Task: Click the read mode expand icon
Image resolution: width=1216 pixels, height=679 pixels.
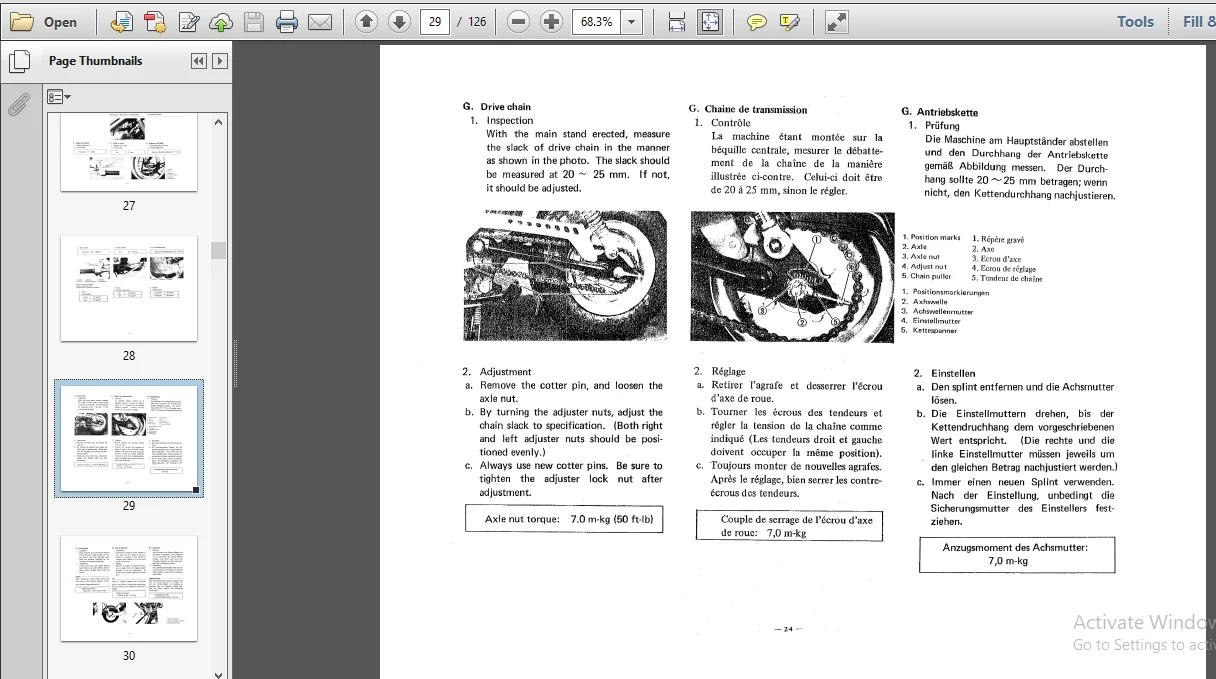Action: point(836,21)
